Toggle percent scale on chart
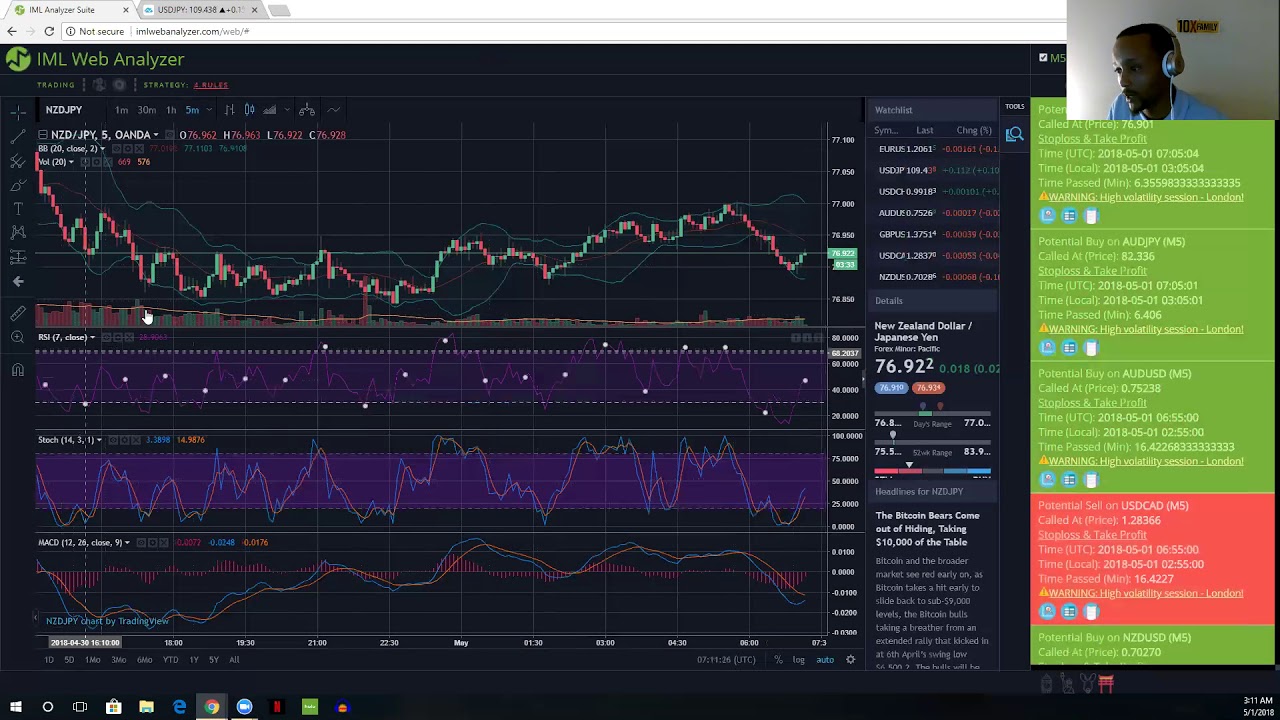Screen dimensions: 1280x720 pyautogui.click(x=778, y=660)
